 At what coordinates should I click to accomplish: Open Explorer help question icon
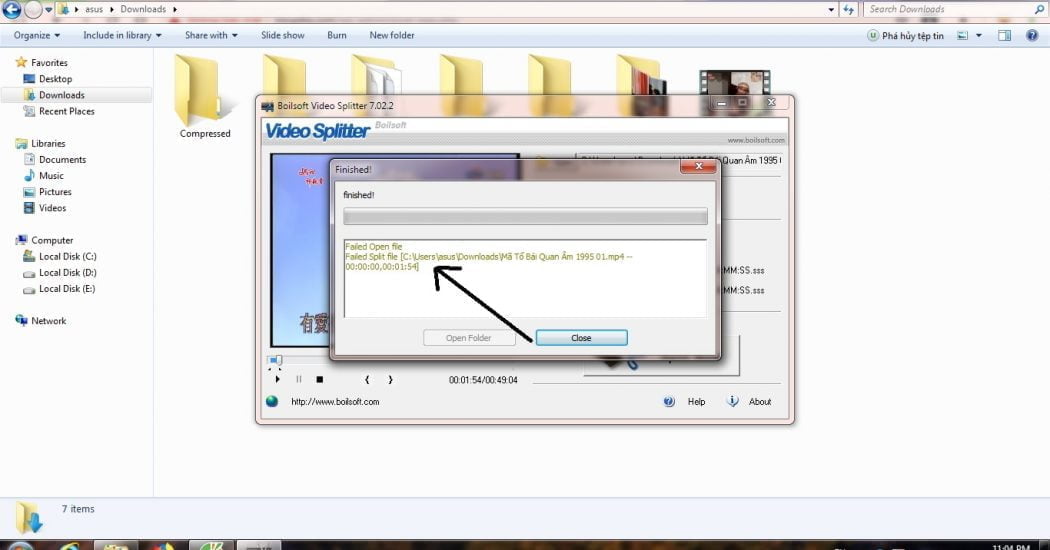point(1032,36)
